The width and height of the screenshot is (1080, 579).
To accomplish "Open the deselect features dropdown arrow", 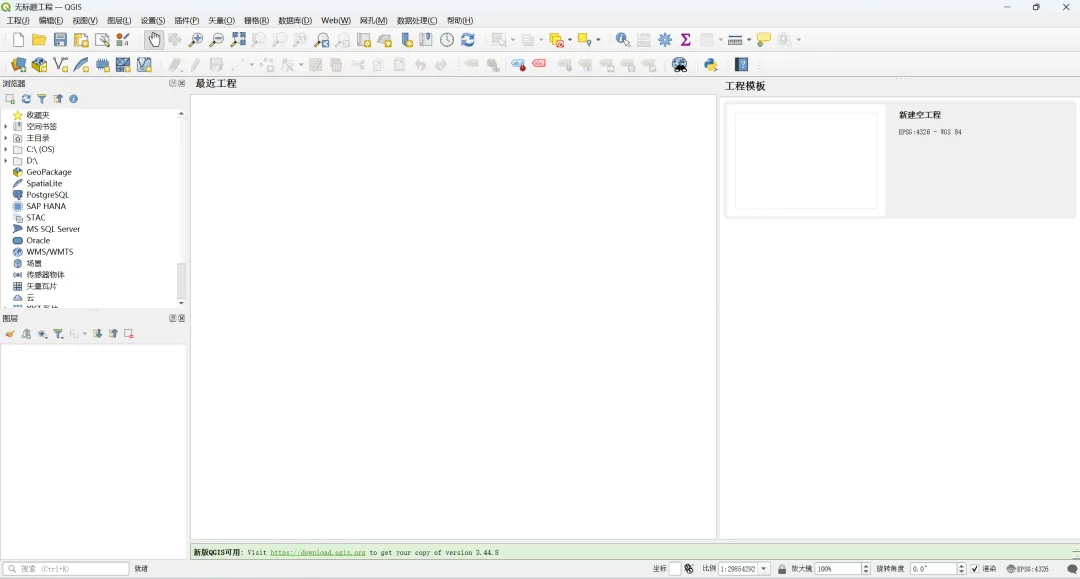I will (x=570, y=40).
